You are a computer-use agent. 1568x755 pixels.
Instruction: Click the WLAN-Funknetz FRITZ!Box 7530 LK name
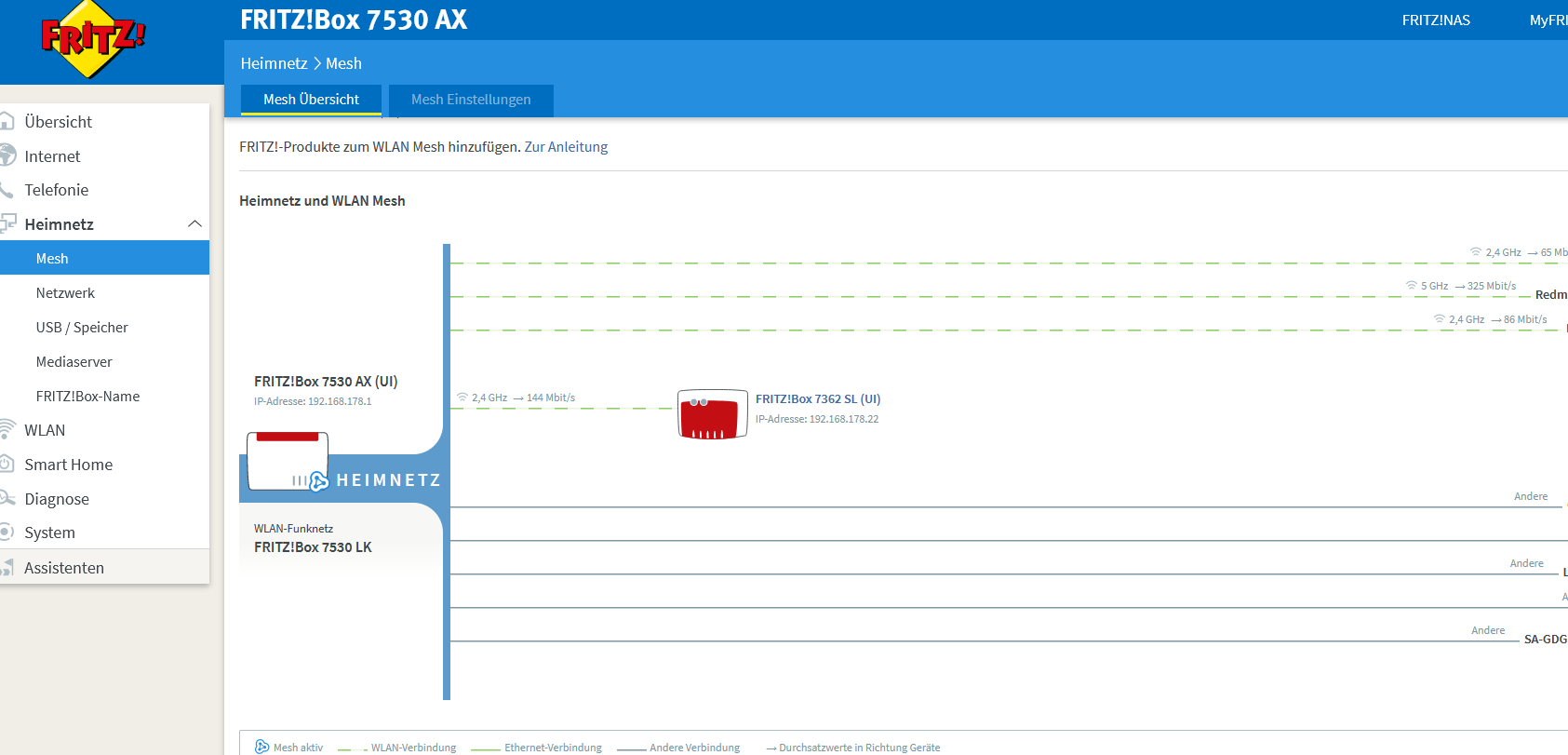tap(313, 546)
